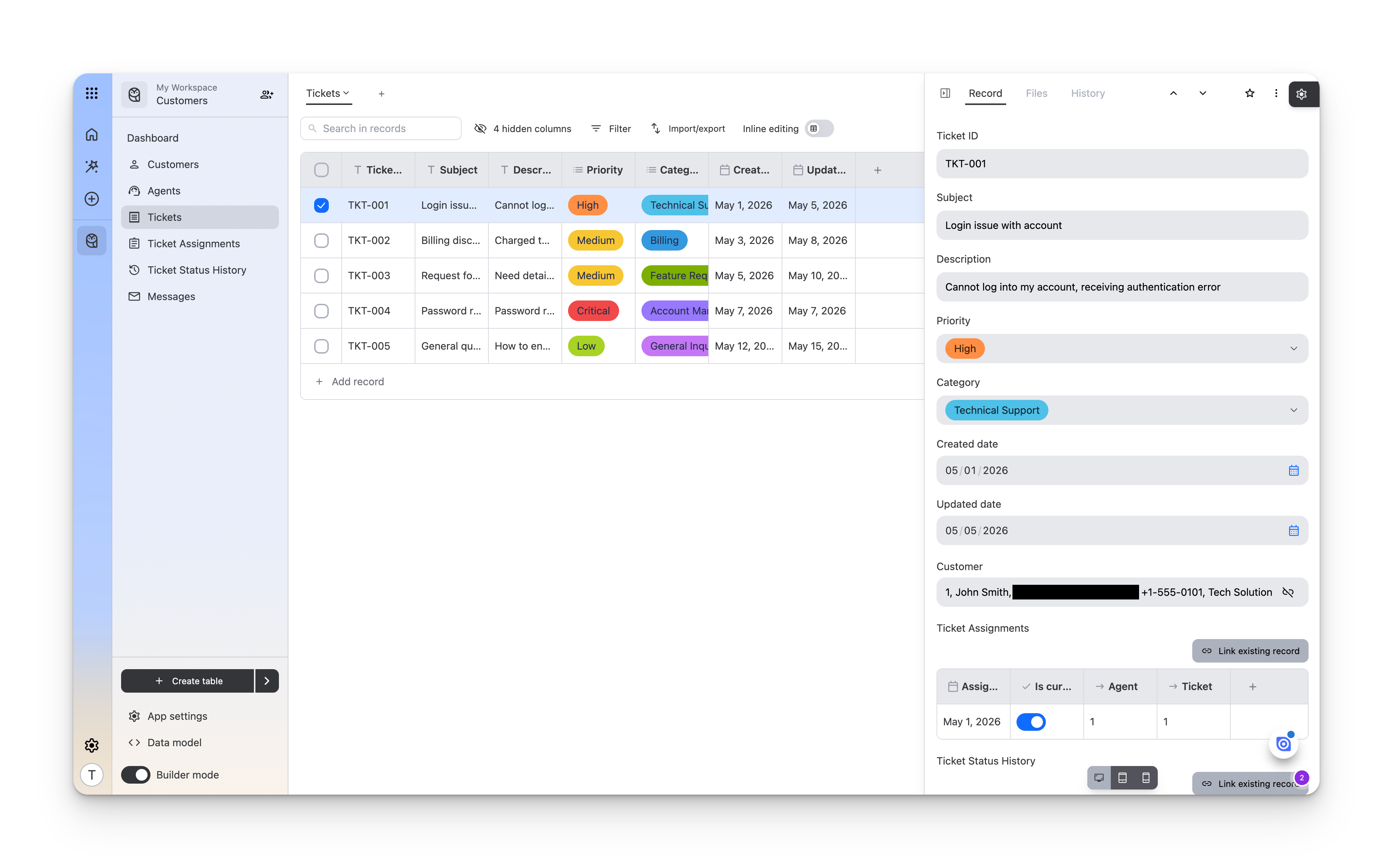Screen dimensions: 1393x868
Task: Switch to mobile preview layout
Action: pos(1146,777)
